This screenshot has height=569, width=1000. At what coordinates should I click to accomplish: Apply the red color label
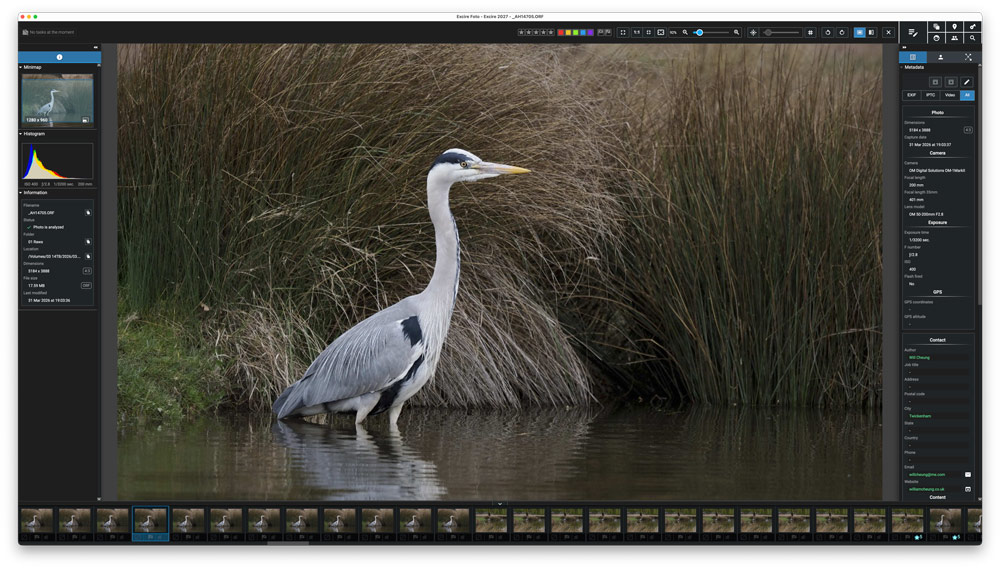[561, 33]
